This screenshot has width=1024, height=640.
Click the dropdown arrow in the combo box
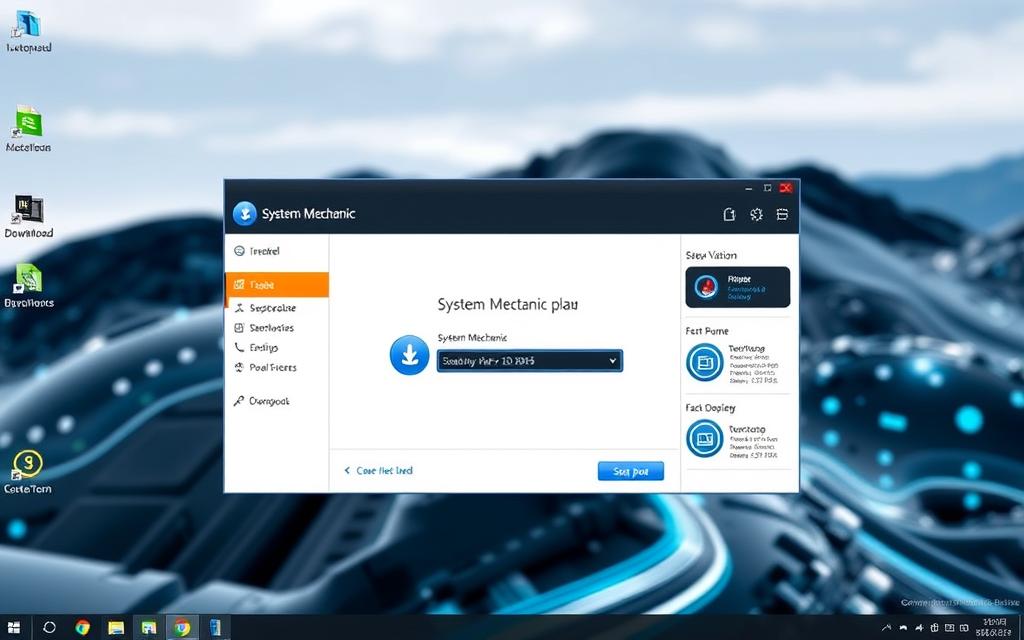pos(612,360)
